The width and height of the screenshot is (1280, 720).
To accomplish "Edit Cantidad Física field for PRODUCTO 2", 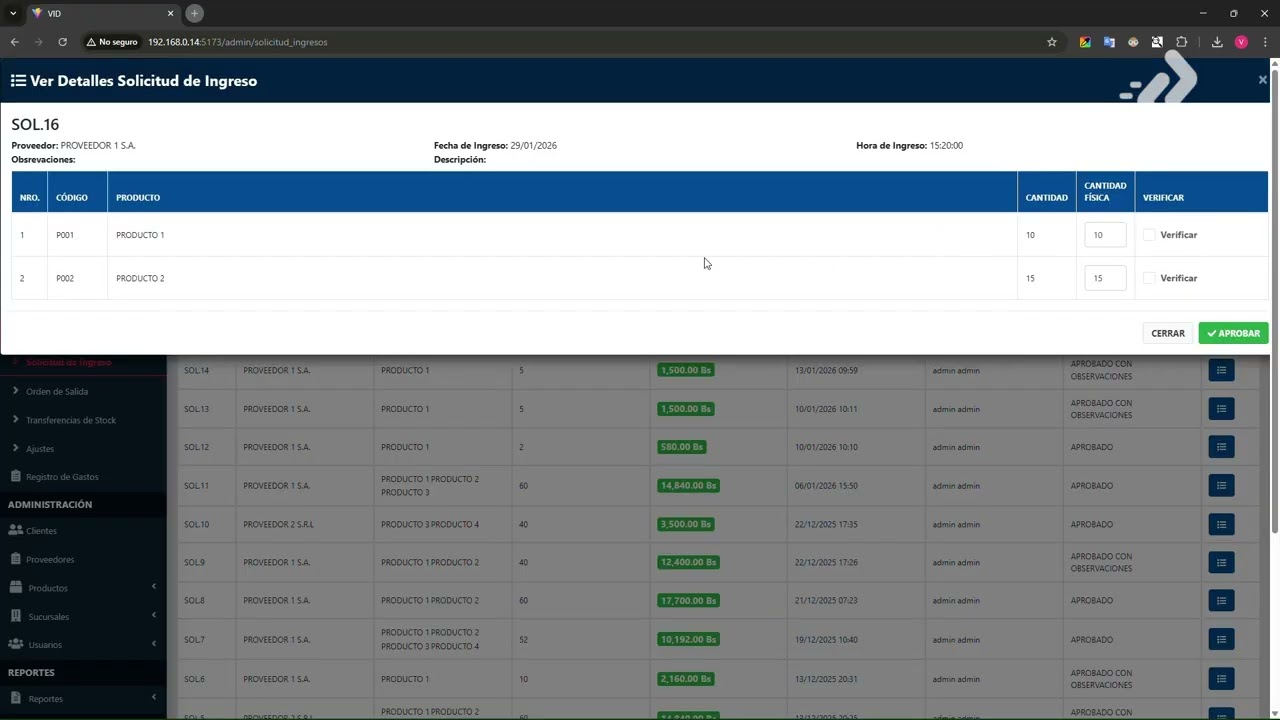I will (x=1105, y=278).
